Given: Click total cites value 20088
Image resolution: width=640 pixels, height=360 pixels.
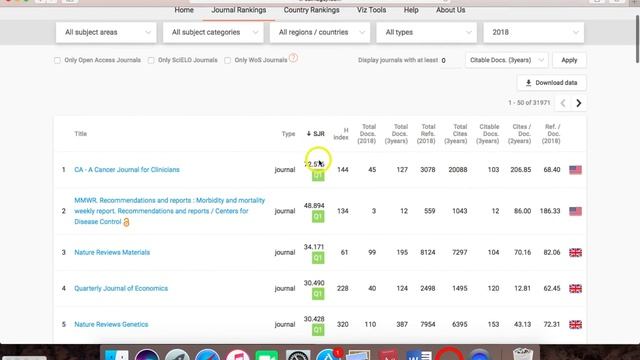Looking at the screenshot, I should 458,170.
